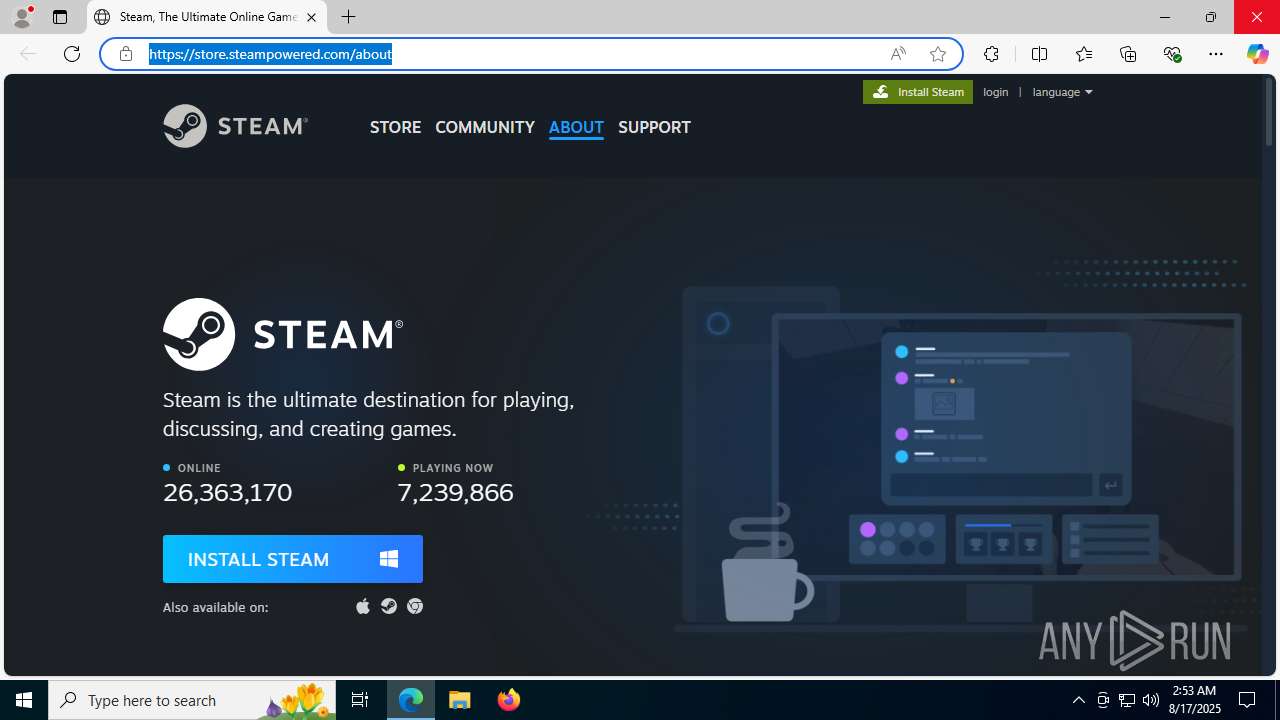Viewport: 1280px width, 720px height.
Task: Choose the SteamOS download icon
Action: [x=389, y=606]
